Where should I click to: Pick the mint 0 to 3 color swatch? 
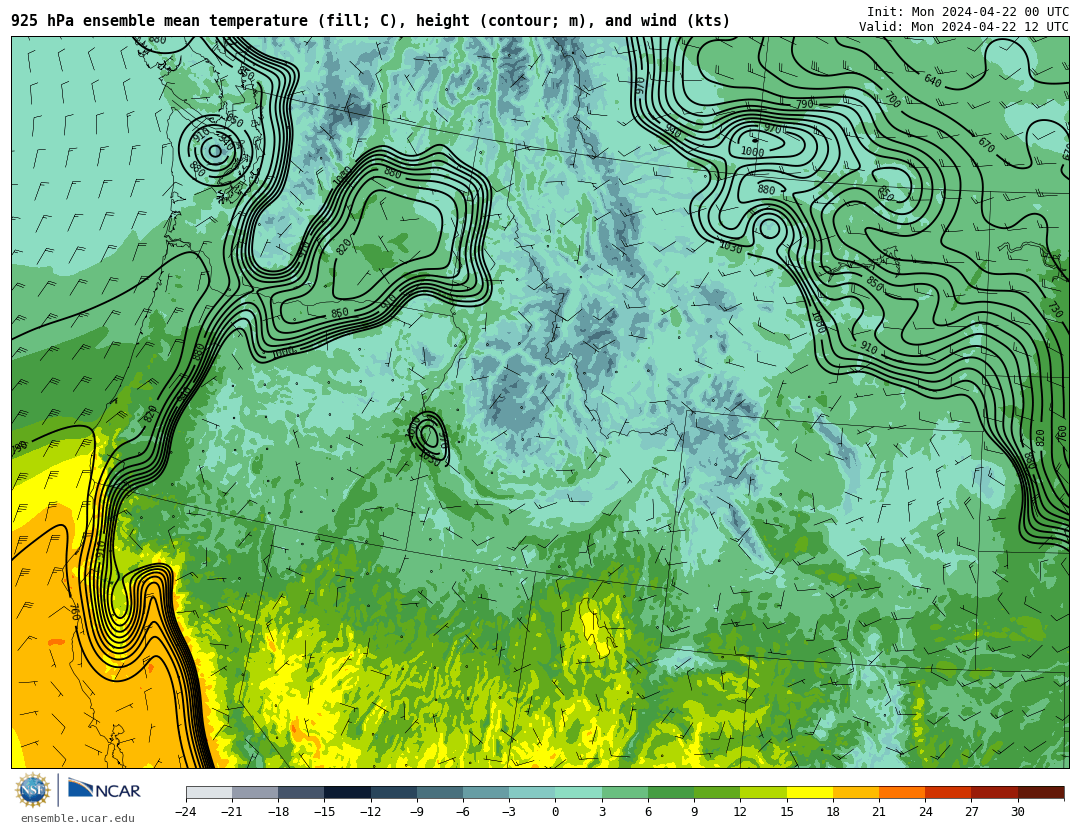[579, 792]
